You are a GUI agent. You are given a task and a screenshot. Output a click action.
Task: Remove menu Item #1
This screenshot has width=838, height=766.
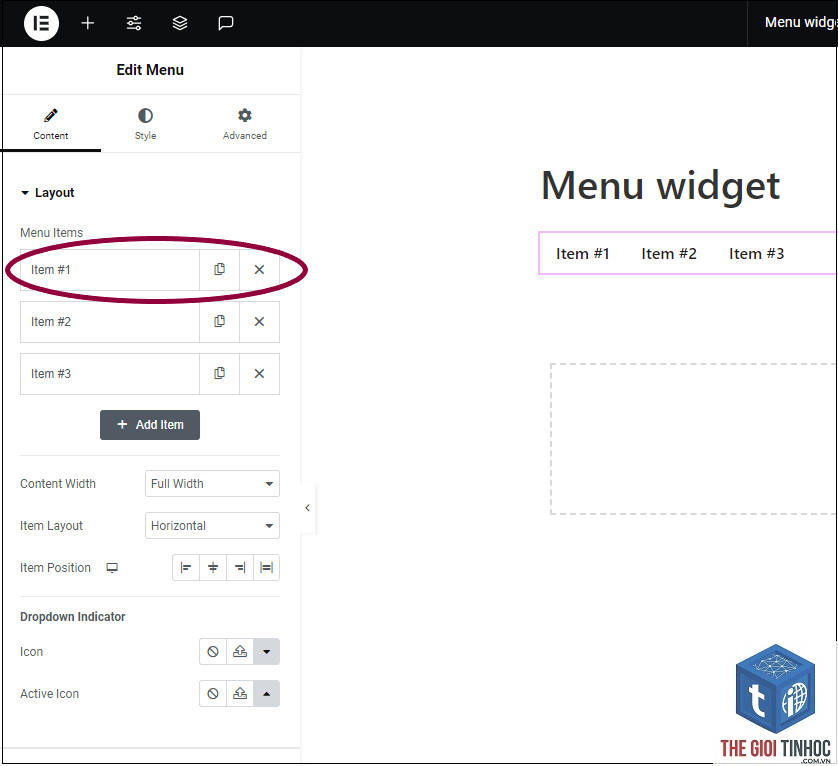(259, 269)
